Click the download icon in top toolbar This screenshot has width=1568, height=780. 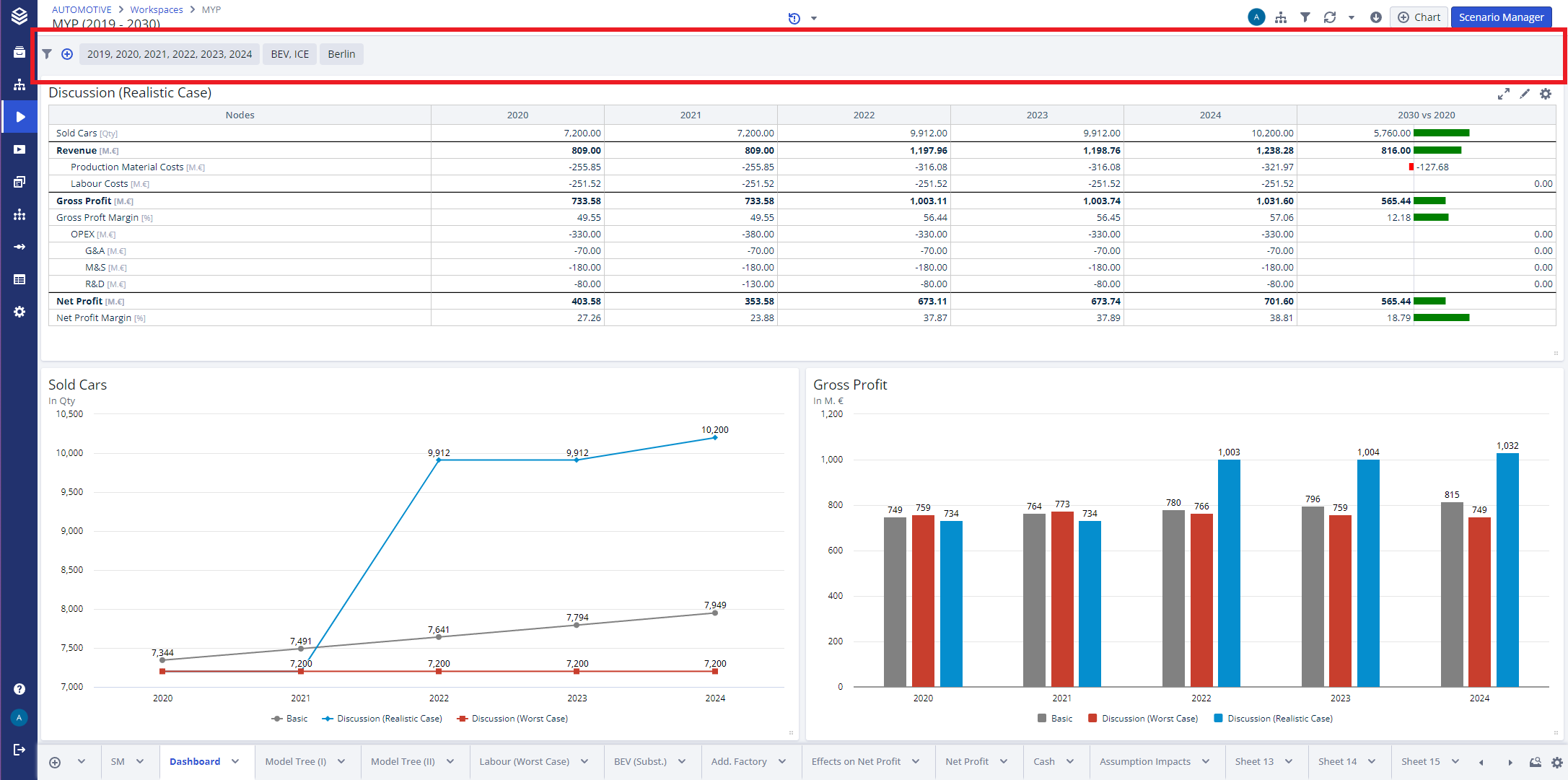click(x=1376, y=17)
